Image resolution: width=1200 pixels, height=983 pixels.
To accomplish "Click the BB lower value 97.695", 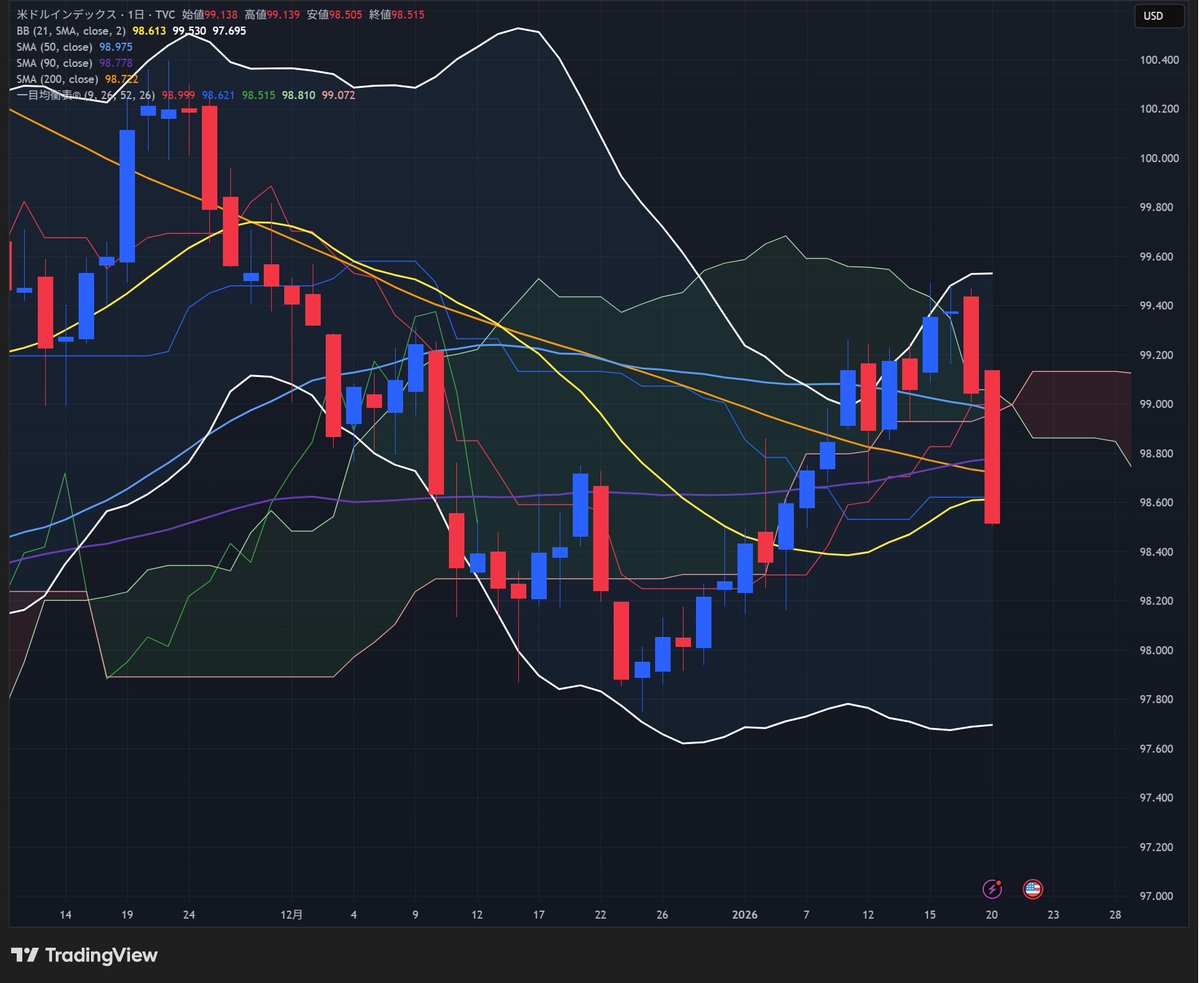I will pyautogui.click(x=228, y=32).
